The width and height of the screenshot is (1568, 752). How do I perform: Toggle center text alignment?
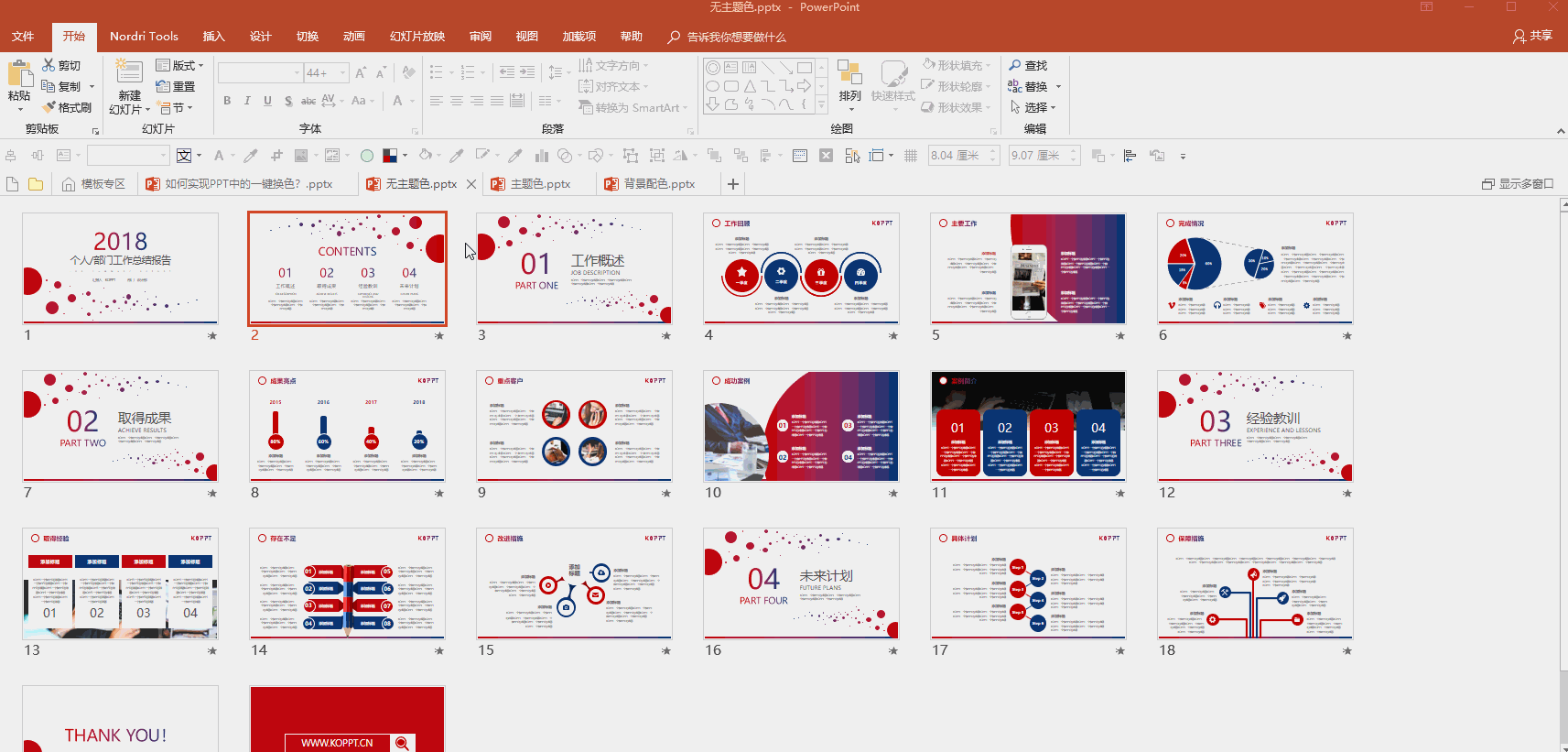coord(456,101)
